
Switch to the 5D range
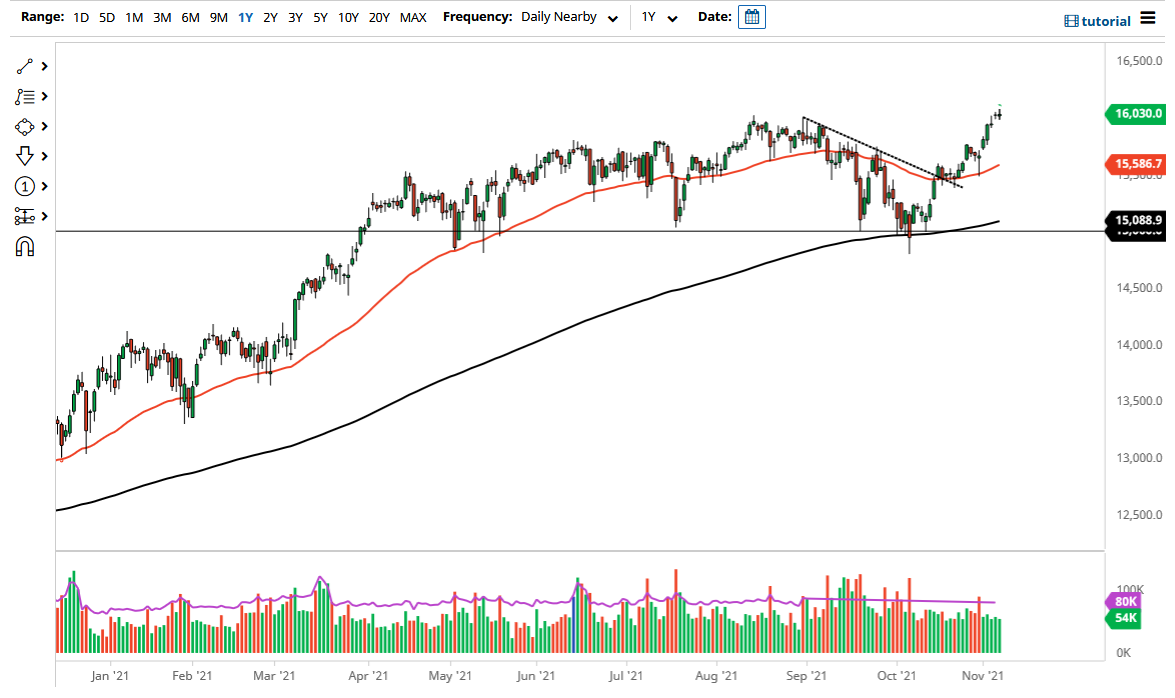[106, 17]
